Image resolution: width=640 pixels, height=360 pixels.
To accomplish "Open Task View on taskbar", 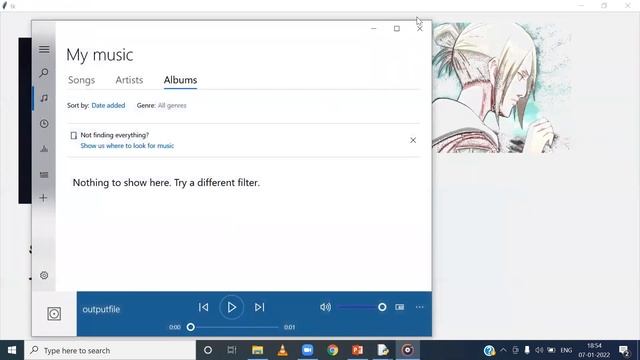I will point(232,350).
